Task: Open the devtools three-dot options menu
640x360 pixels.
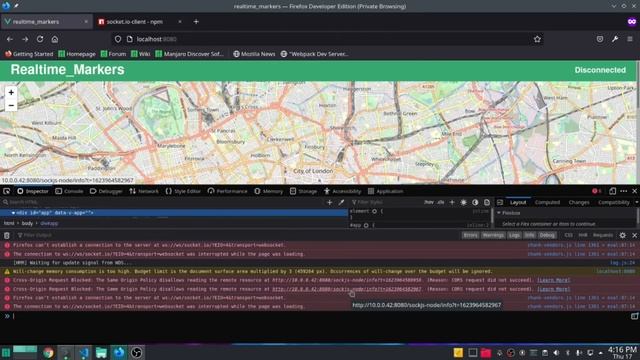Action: tap(623, 191)
